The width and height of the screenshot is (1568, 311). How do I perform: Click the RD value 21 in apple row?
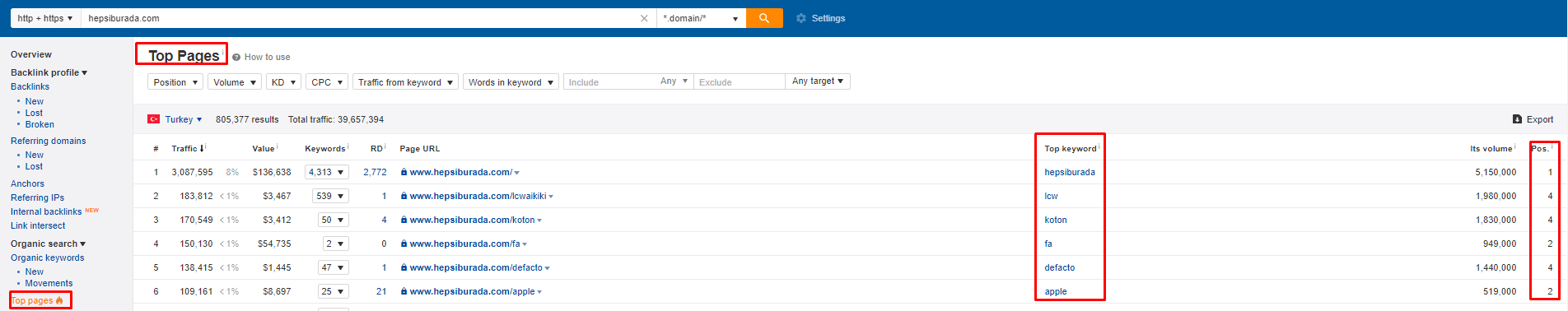(381, 291)
